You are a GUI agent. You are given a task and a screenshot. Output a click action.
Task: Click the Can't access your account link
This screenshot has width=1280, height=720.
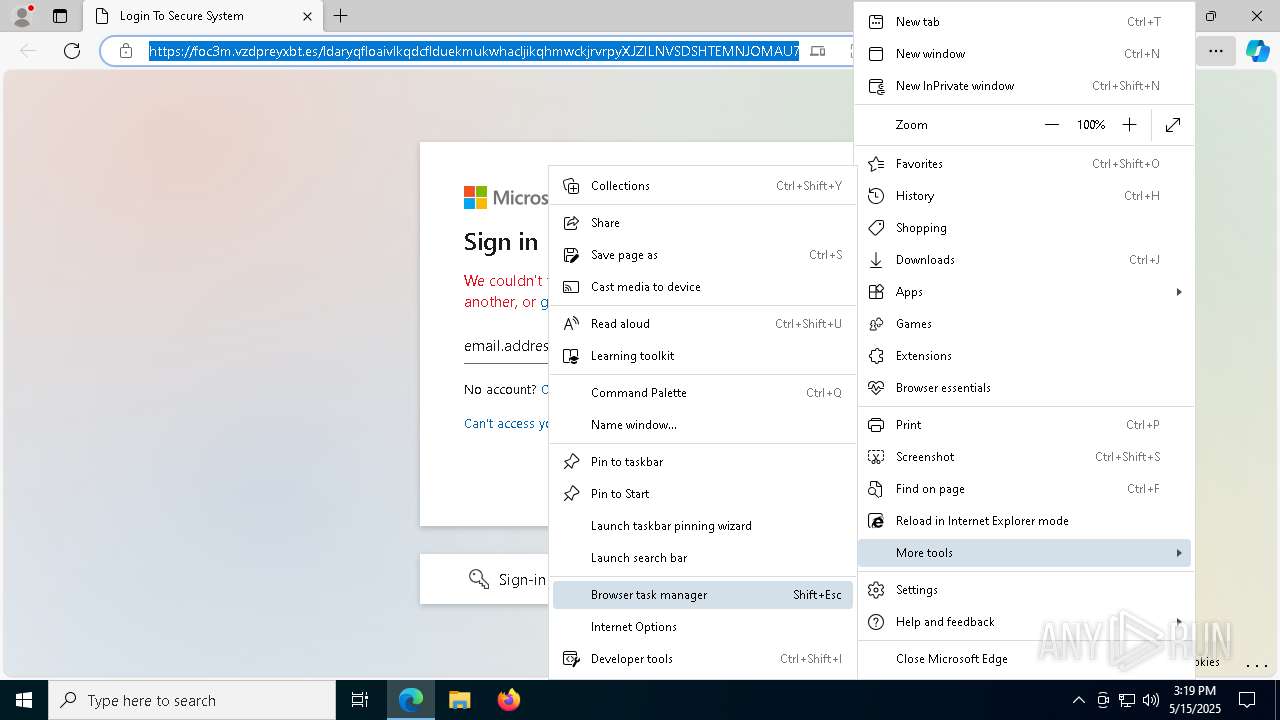(507, 424)
